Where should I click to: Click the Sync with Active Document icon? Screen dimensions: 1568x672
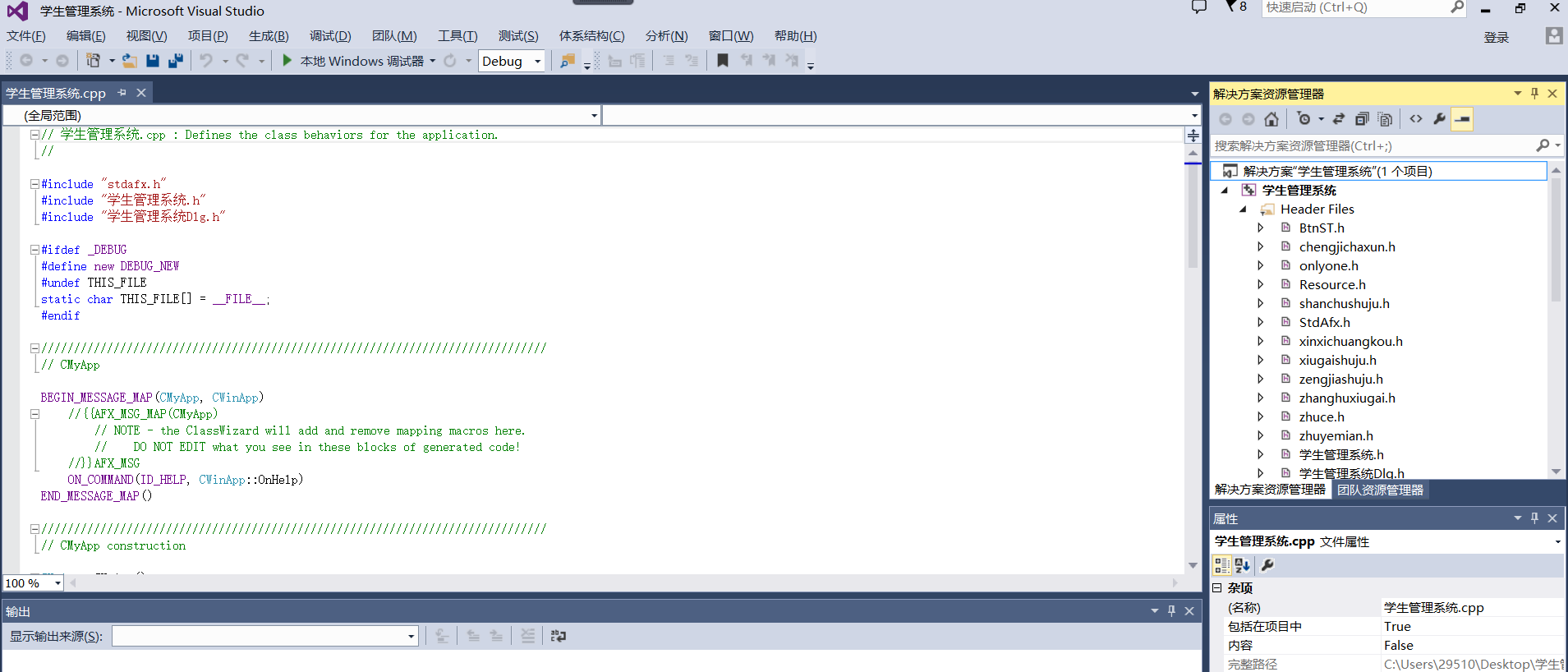pyautogui.click(x=1339, y=119)
